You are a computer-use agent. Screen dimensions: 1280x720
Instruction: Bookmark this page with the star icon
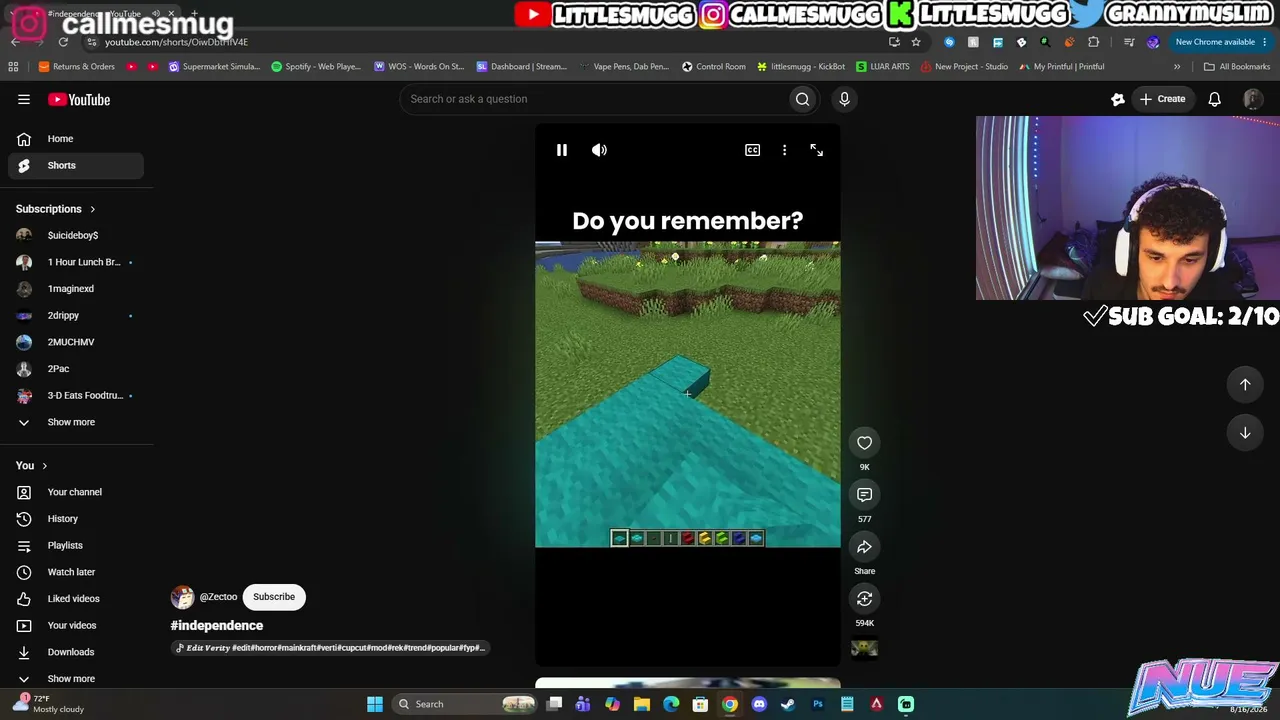tap(915, 42)
